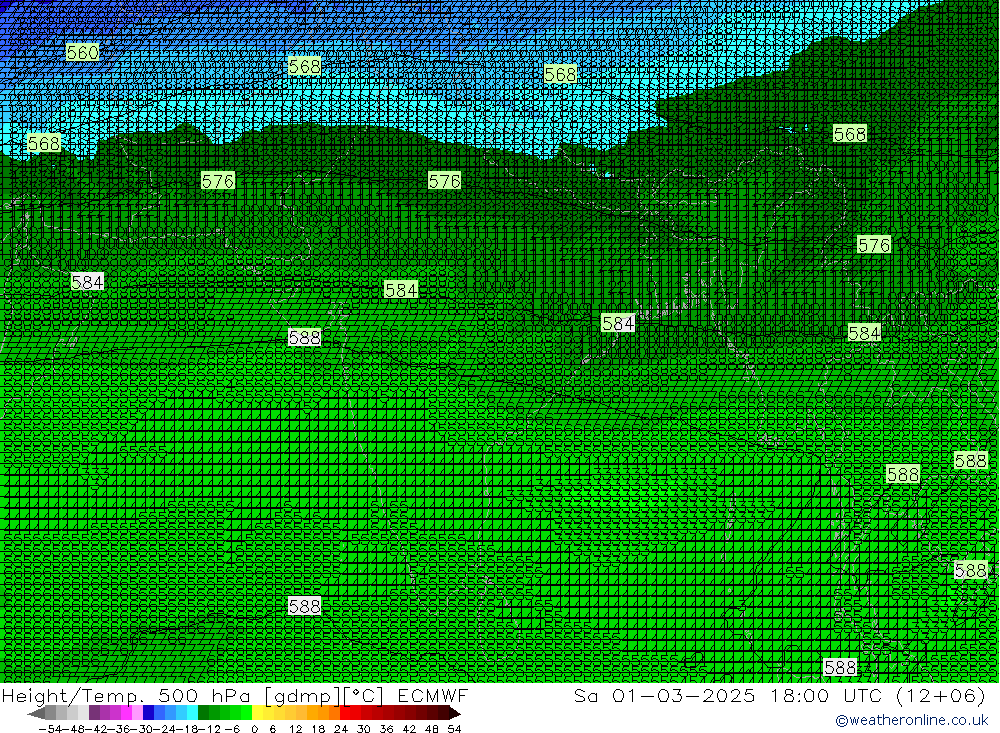Click the positive '48' legend value
The width and height of the screenshot is (1000, 733).
click(x=432, y=729)
